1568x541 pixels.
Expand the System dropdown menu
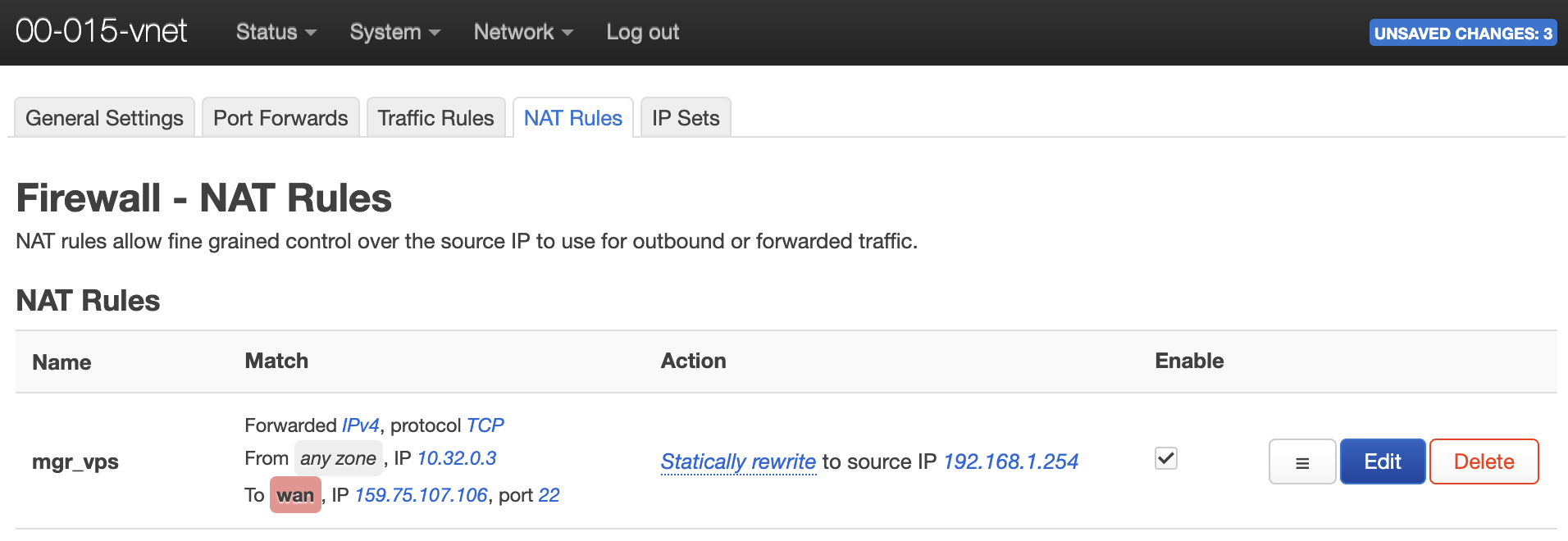395,32
